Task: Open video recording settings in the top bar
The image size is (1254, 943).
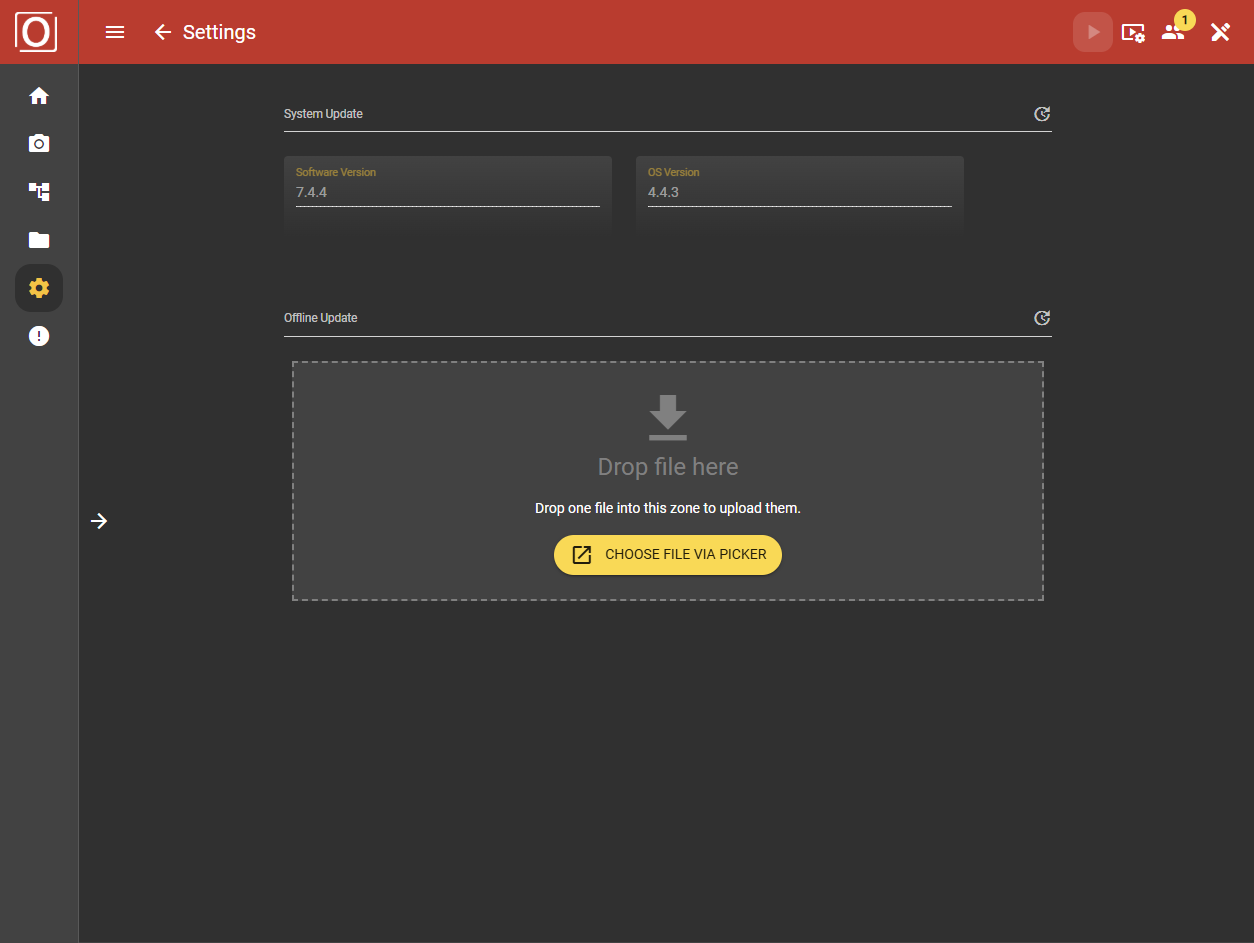Action: click(x=1133, y=32)
